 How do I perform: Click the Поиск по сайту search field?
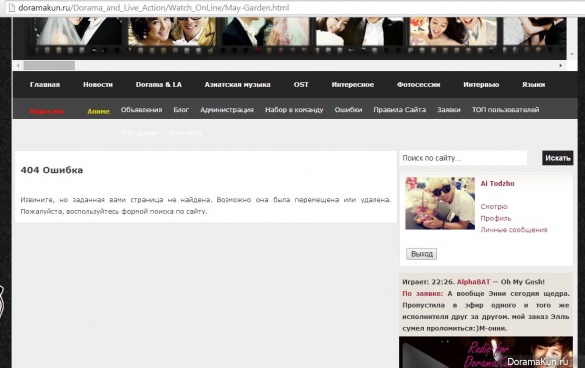tap(463, 158)
